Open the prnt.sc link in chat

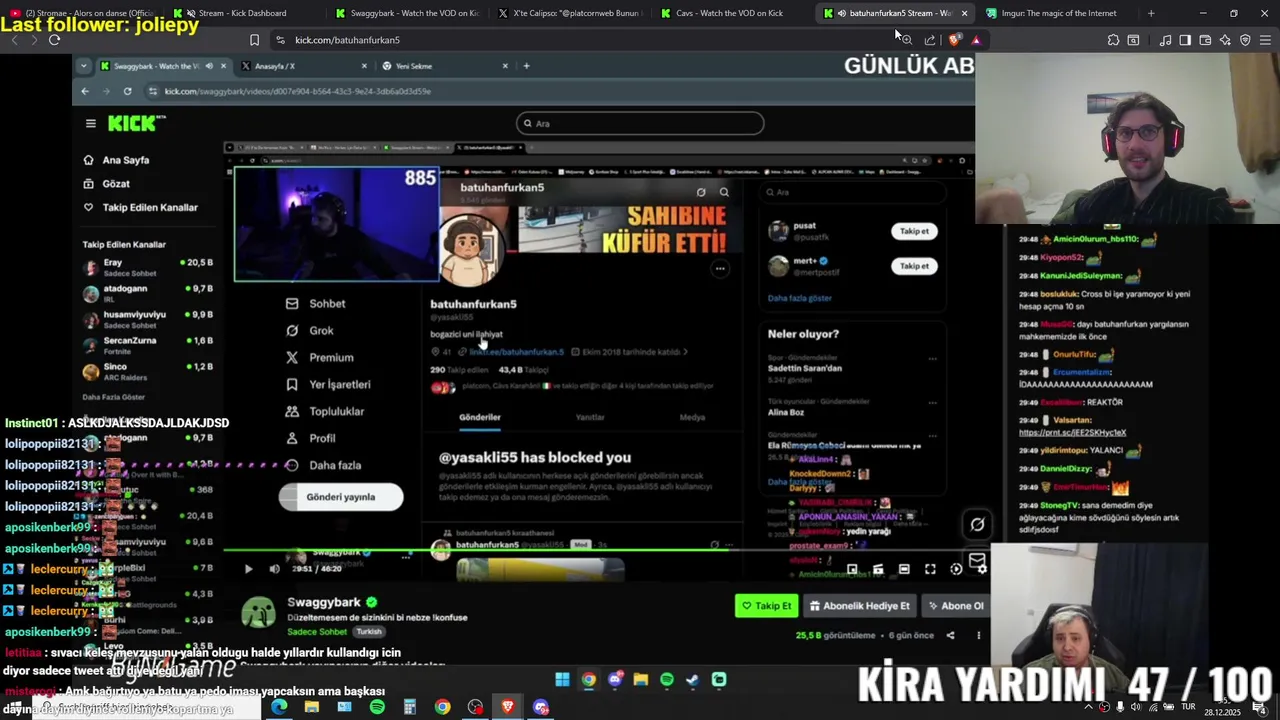point(1072,432)
